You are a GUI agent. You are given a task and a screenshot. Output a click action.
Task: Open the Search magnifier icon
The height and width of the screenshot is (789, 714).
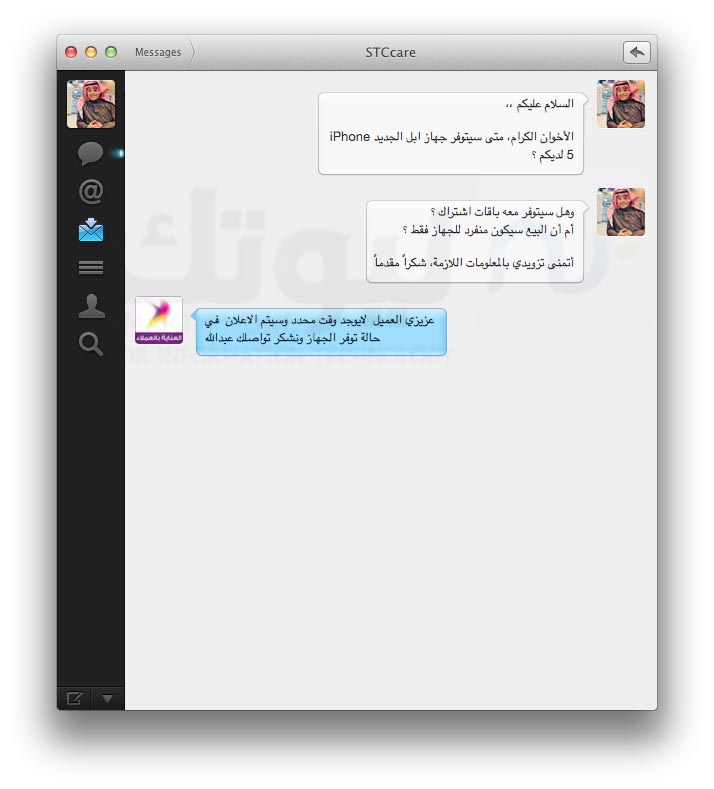(91, 344)
